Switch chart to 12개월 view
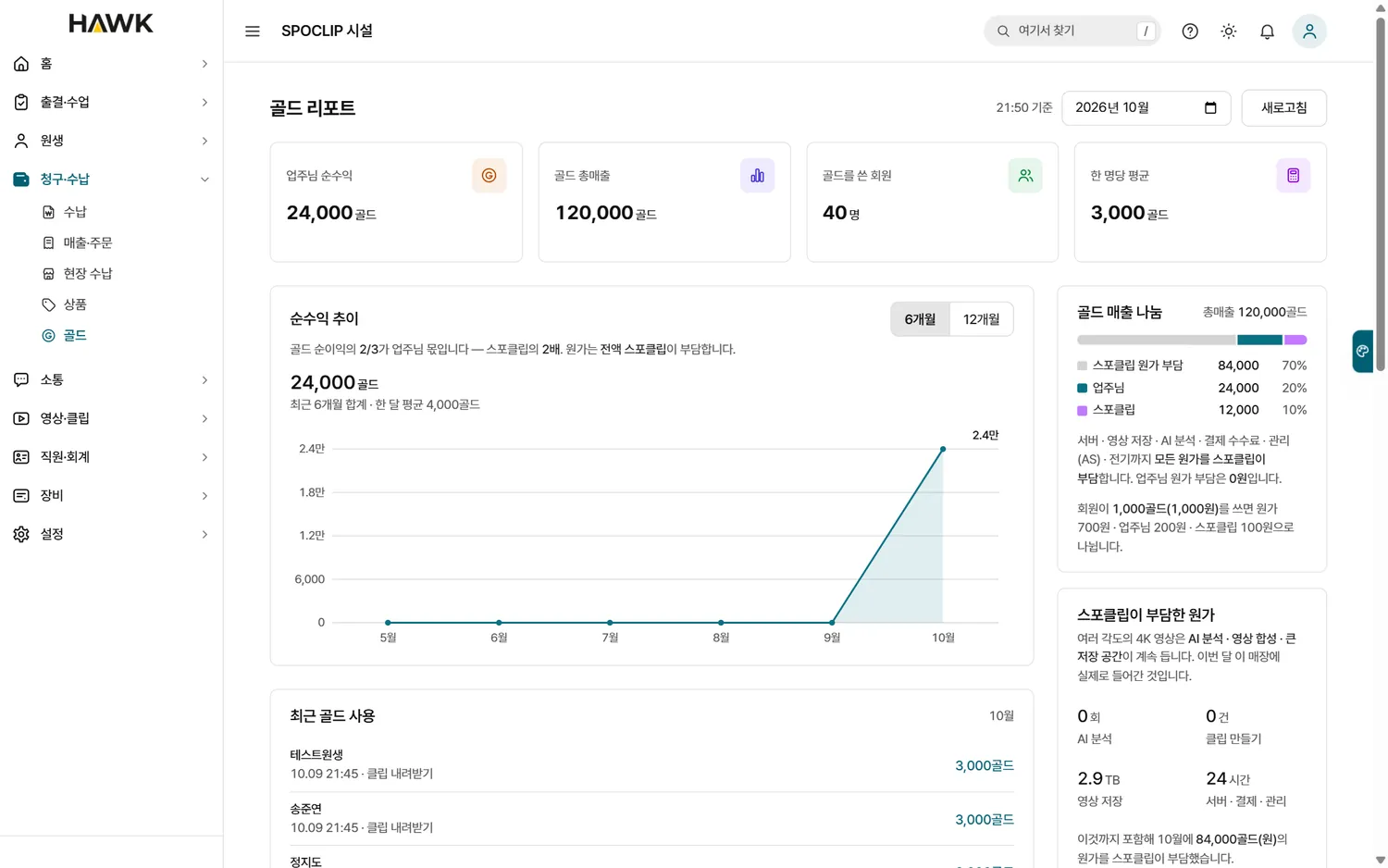The width and height of the screenshot is (1388, 868). pos(981,319)
